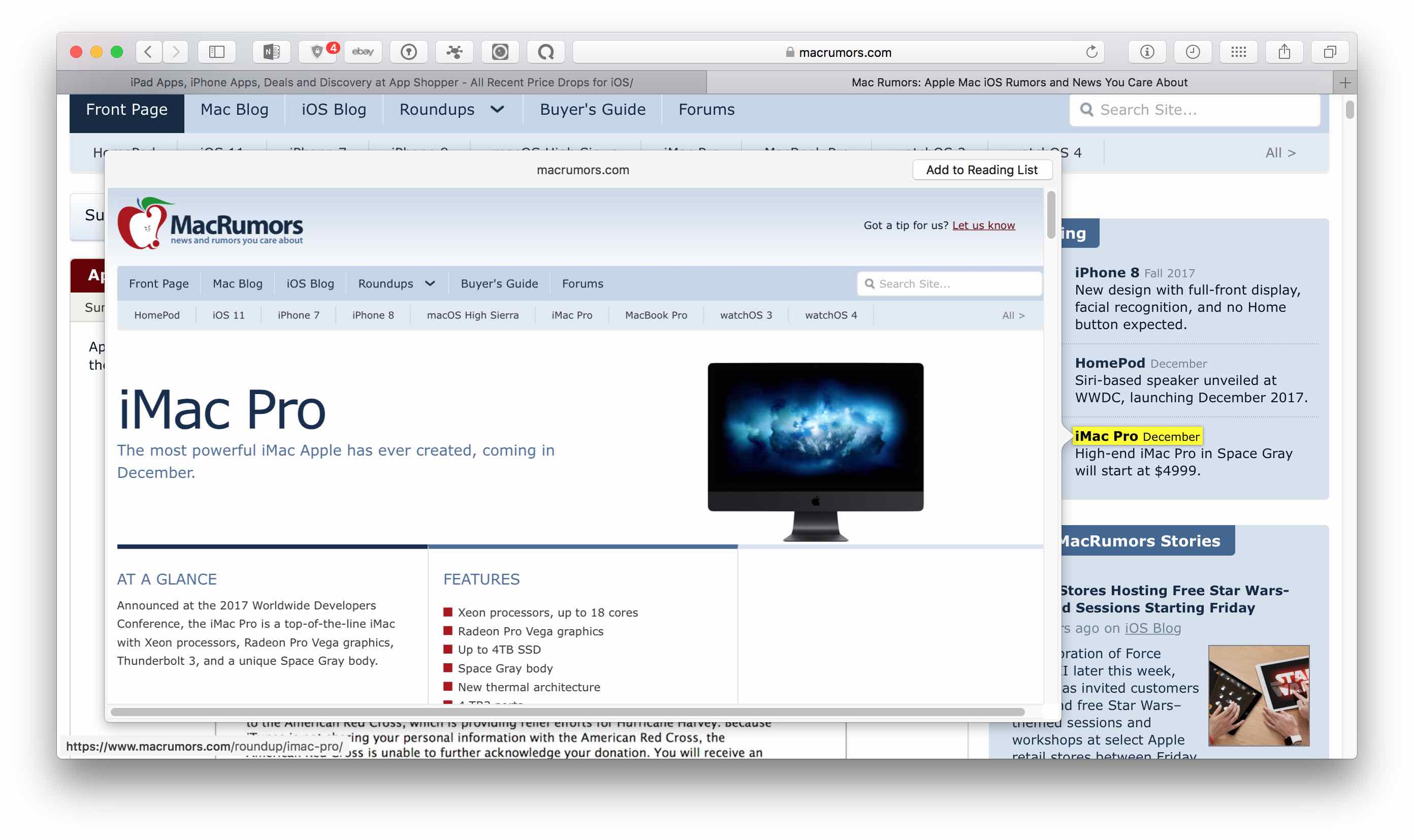Click the info circle toolbar button

tap(1147, 52)
